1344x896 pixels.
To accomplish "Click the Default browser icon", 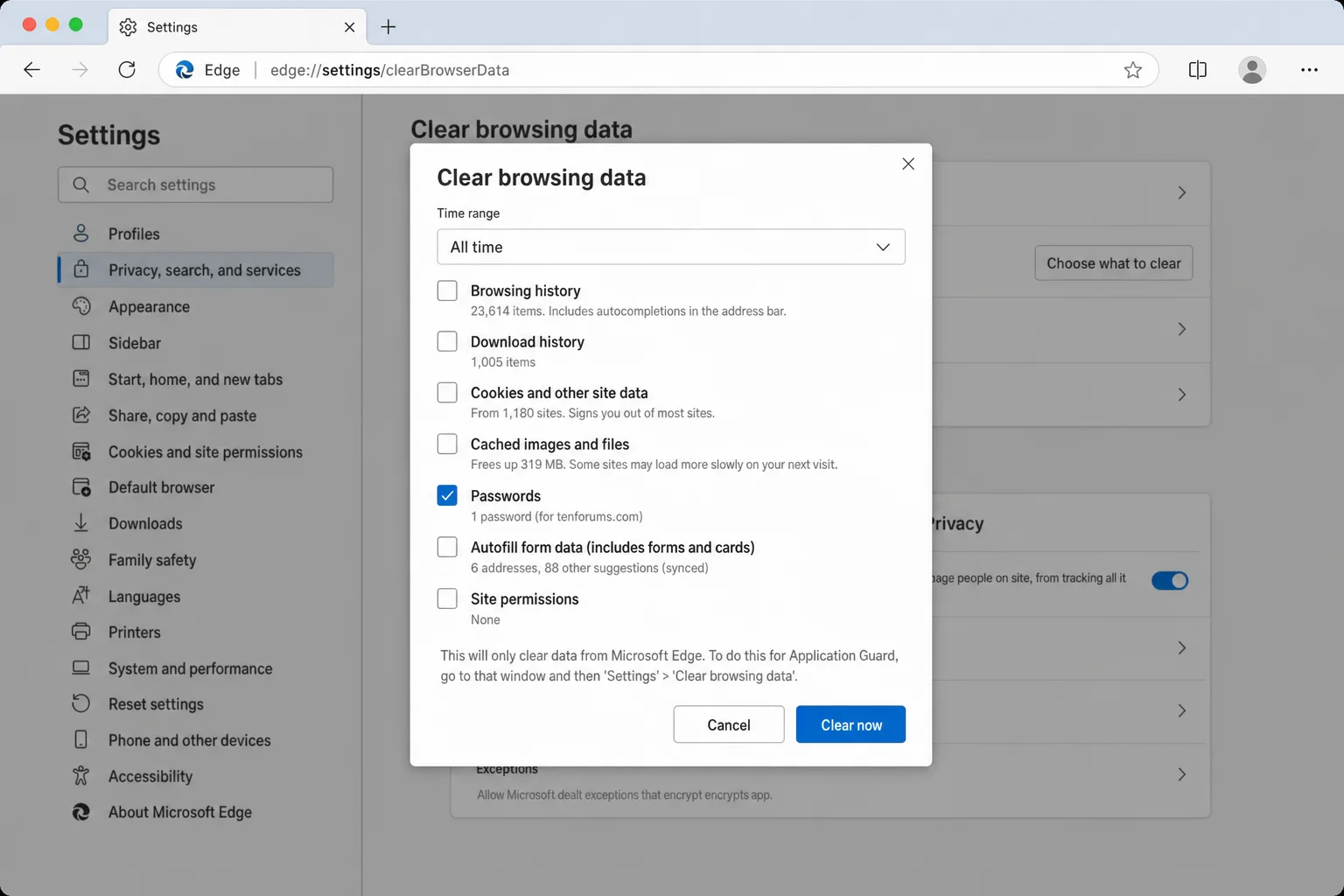I will [x=81, y=487].
